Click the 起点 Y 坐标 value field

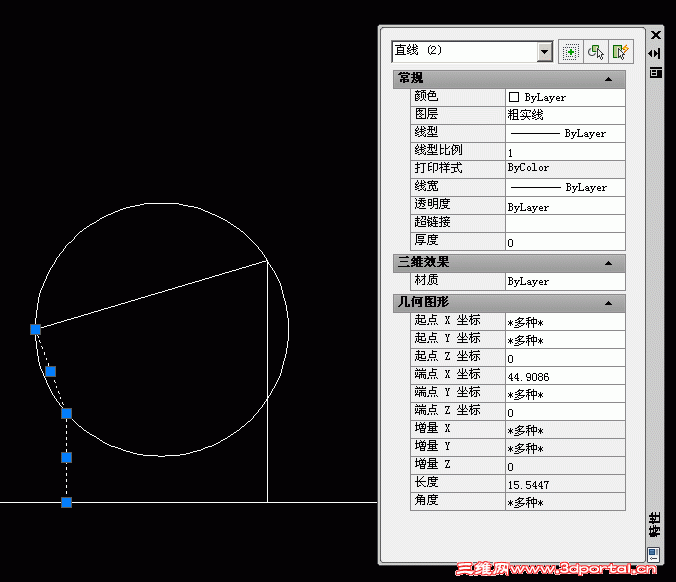pyautogui.click(x=565, y=340)
